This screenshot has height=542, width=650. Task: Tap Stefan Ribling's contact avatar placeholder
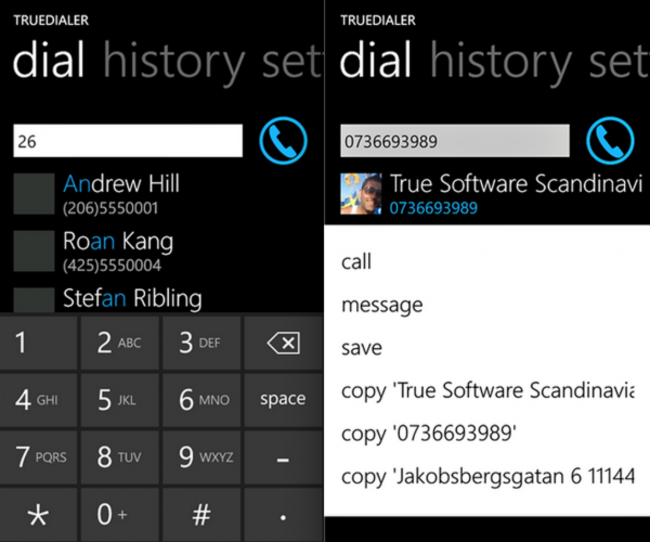pyautogui.click(x=33, y=301)
